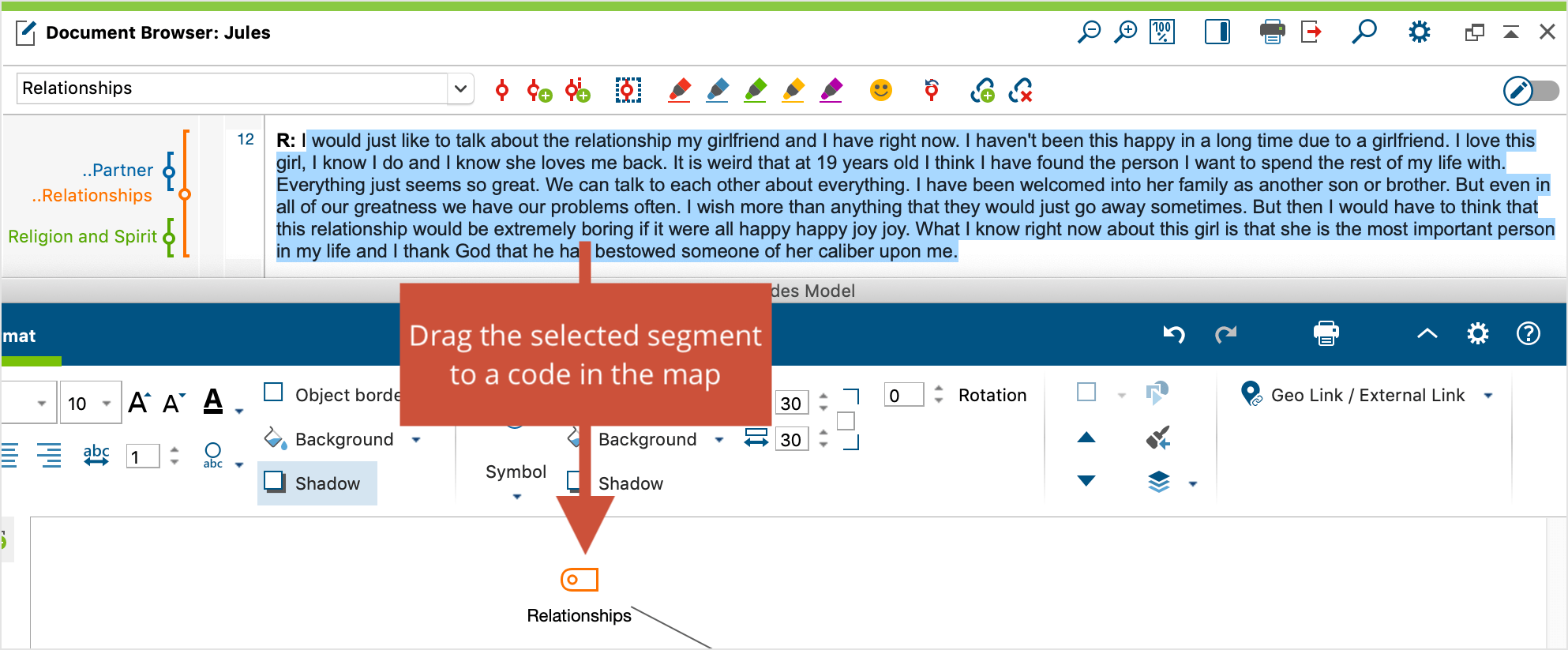
Task: Click paragraph number 12
Action: (246, 139)
